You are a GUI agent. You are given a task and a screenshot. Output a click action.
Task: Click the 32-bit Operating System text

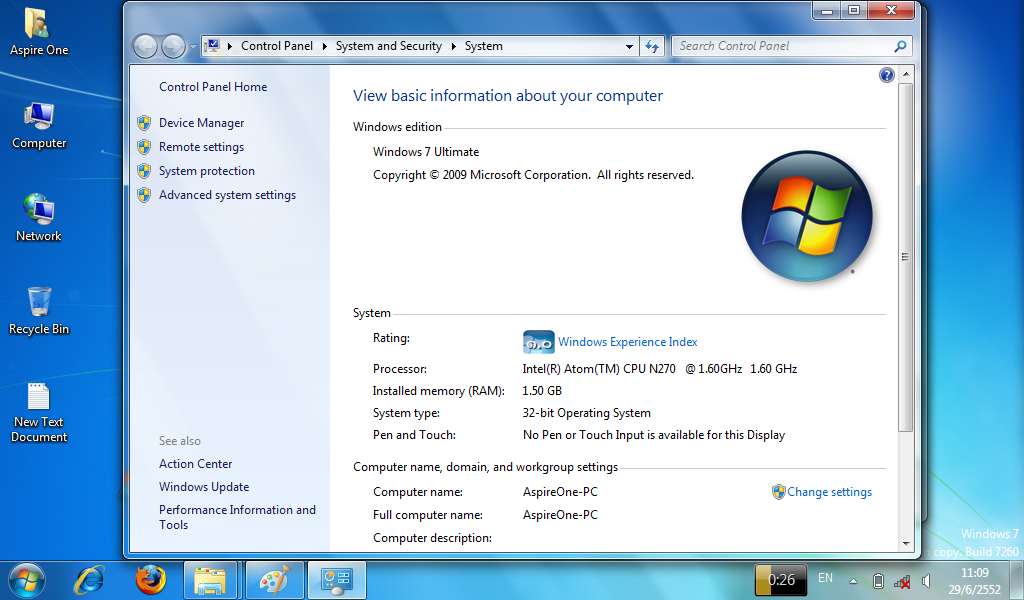pos(586,413)
